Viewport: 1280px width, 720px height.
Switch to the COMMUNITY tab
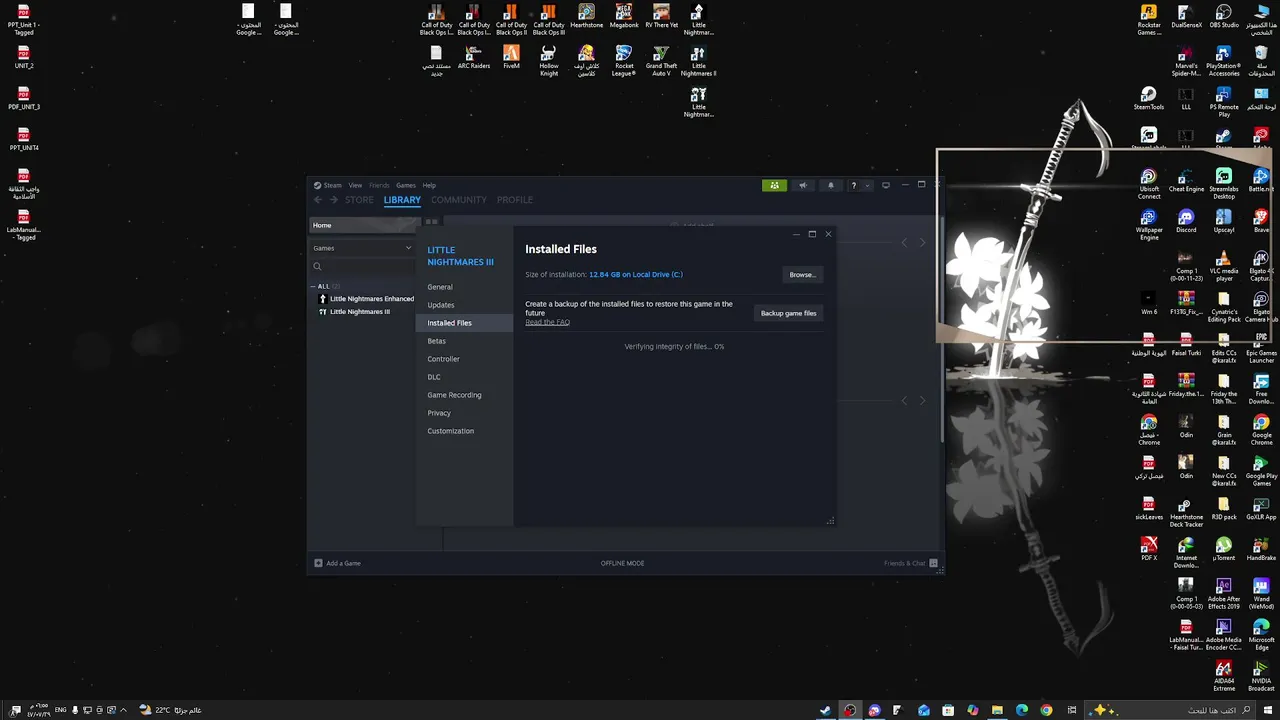click(x=459, y=200)
